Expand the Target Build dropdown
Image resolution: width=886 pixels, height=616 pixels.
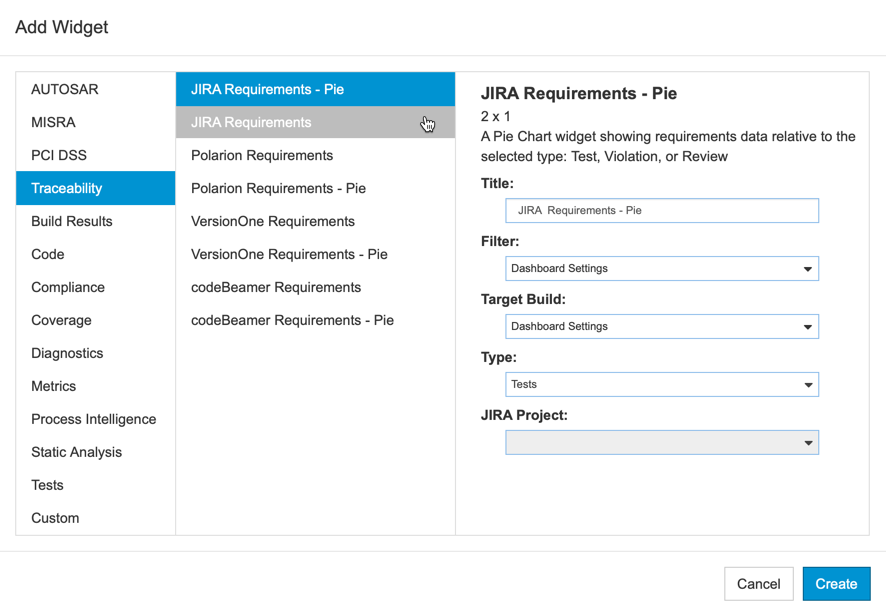tap(662, 327)
